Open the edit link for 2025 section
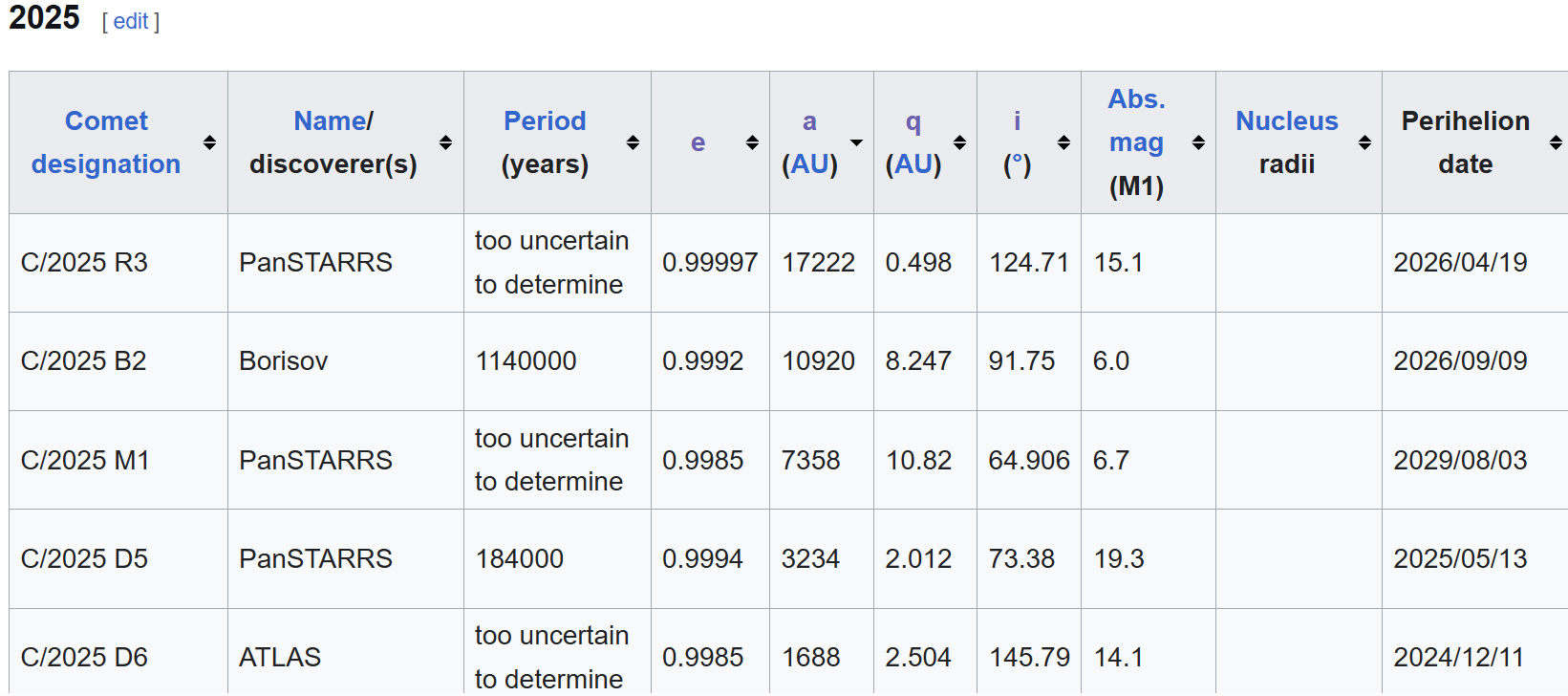The image size is (1568, 696). click(x=131, y=22)
